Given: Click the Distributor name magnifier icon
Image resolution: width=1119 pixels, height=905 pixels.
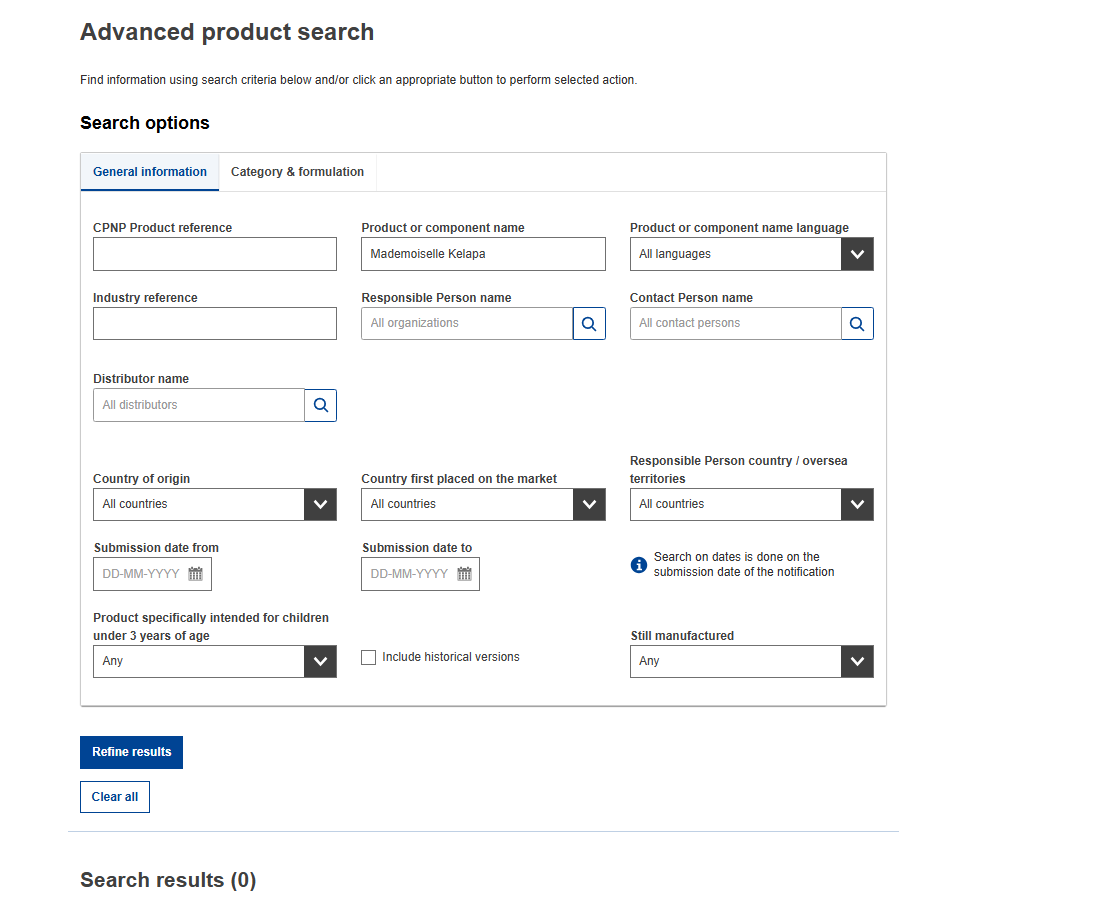Looking at the screenshot, I should pyautogui.click(x=321, y=405).
